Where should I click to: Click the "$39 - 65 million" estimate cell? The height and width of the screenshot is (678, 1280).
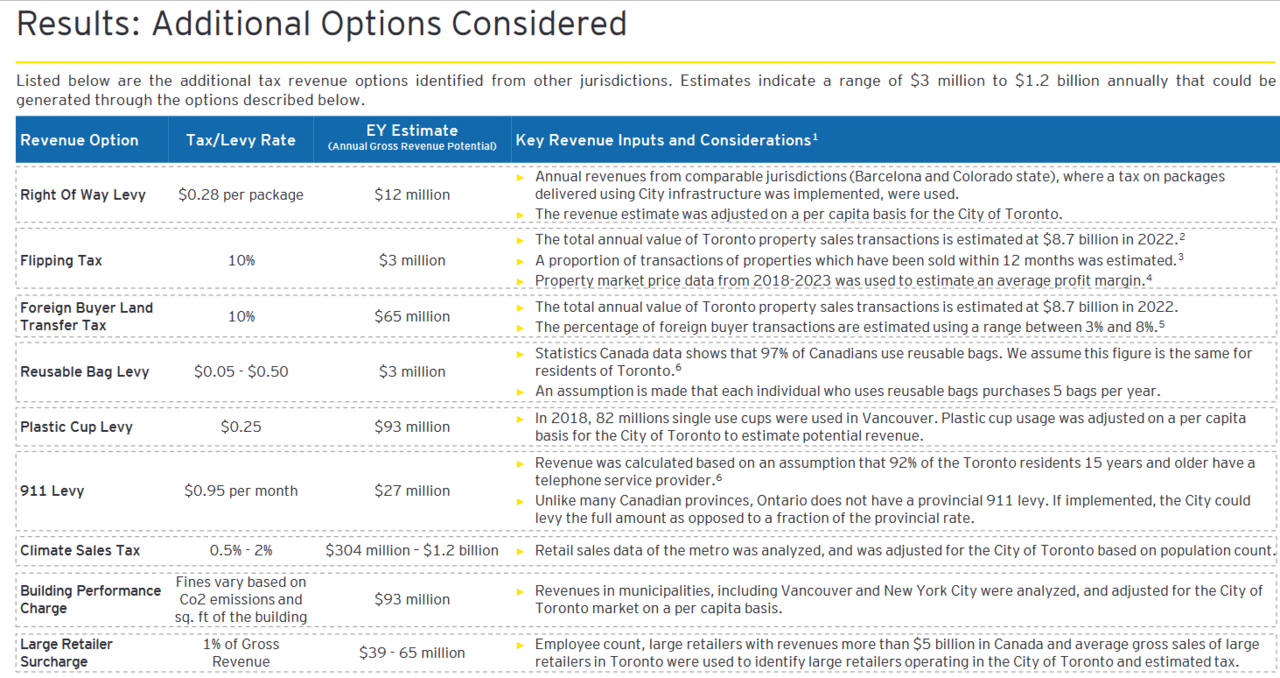point(412,653)
